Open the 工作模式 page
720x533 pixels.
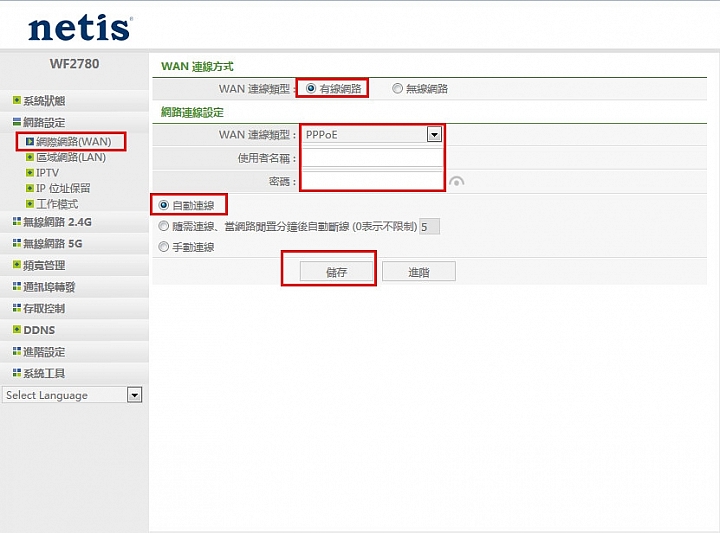[57, 204]
